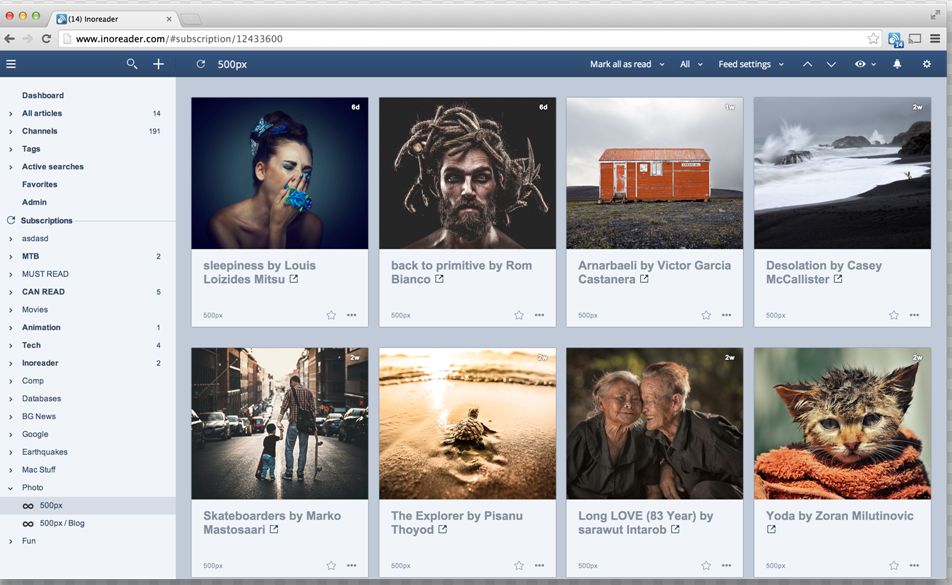This screenshot has height=585, width=952.
Task: Open the eye view options dropdown
Action: click(x=865, y=64)
